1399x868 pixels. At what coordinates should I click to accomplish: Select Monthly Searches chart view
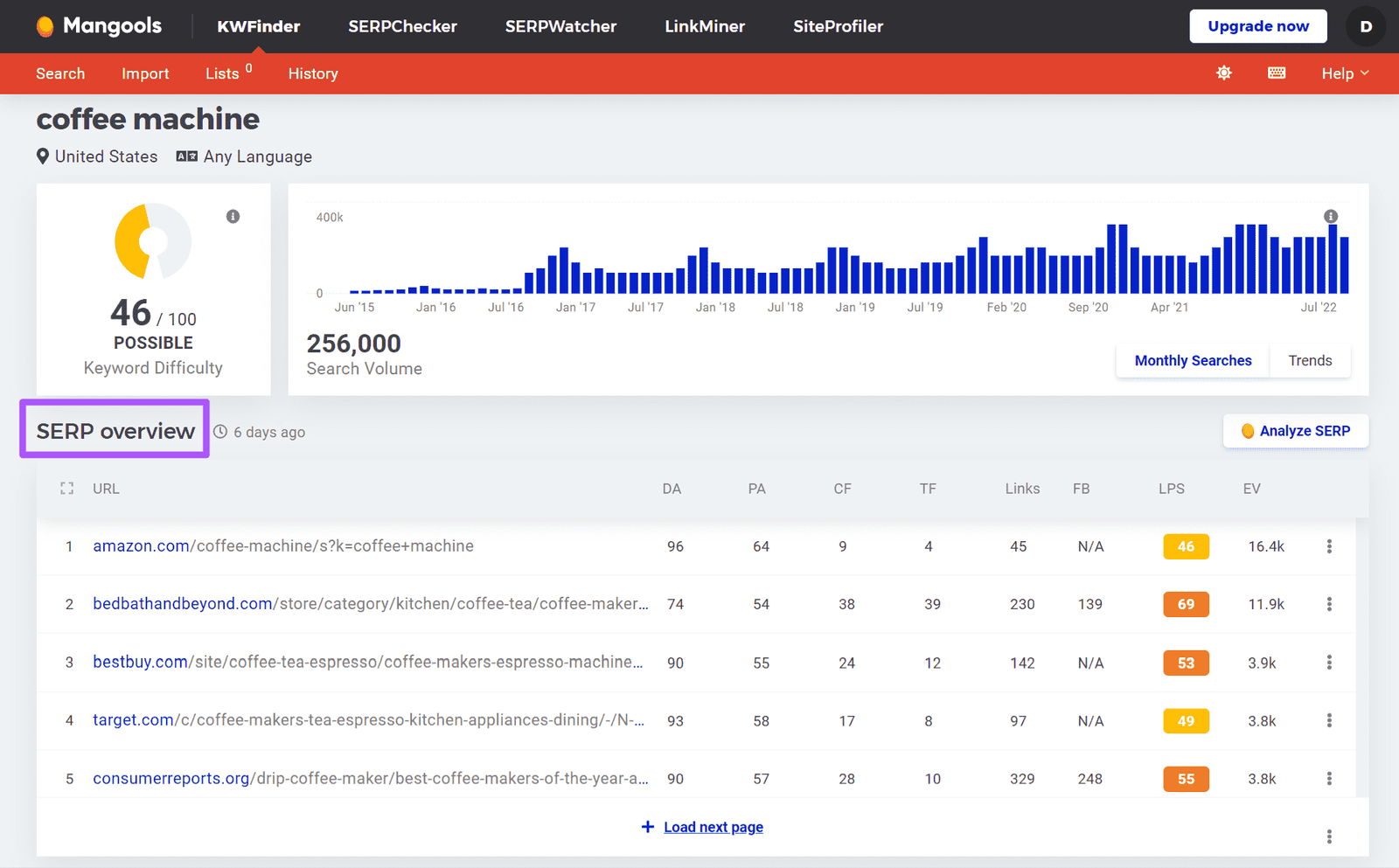coord(1193,360)
